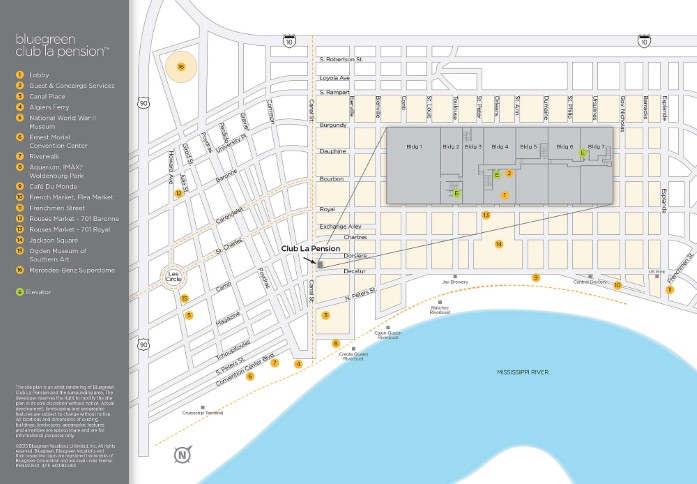Click the north compass icon
The width and height of the screenshot is (697, 484).
[x=182, y=456]
